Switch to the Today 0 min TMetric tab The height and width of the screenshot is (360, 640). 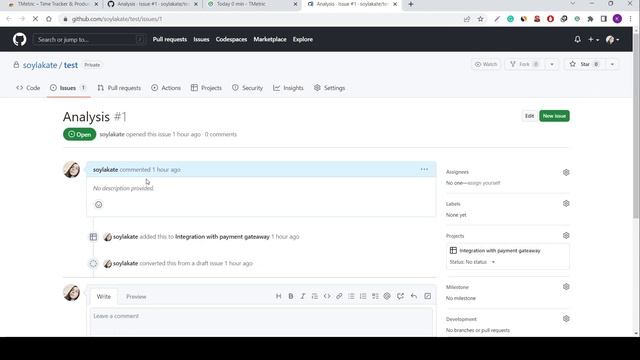point(252,4)
